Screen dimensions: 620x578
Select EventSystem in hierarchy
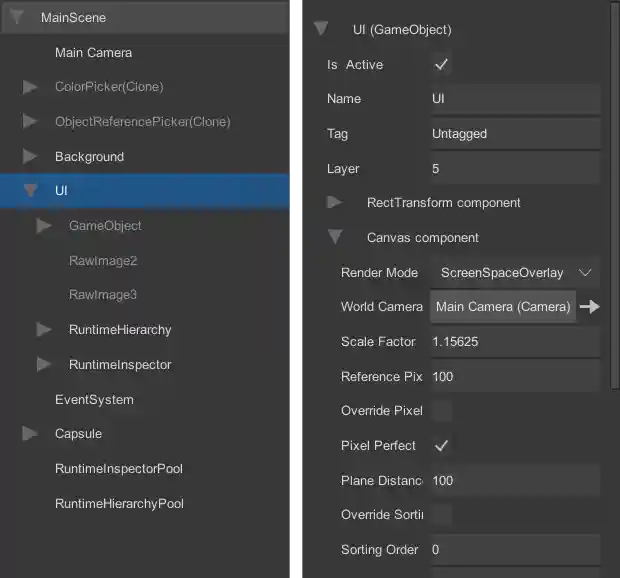tap(94, 399)
